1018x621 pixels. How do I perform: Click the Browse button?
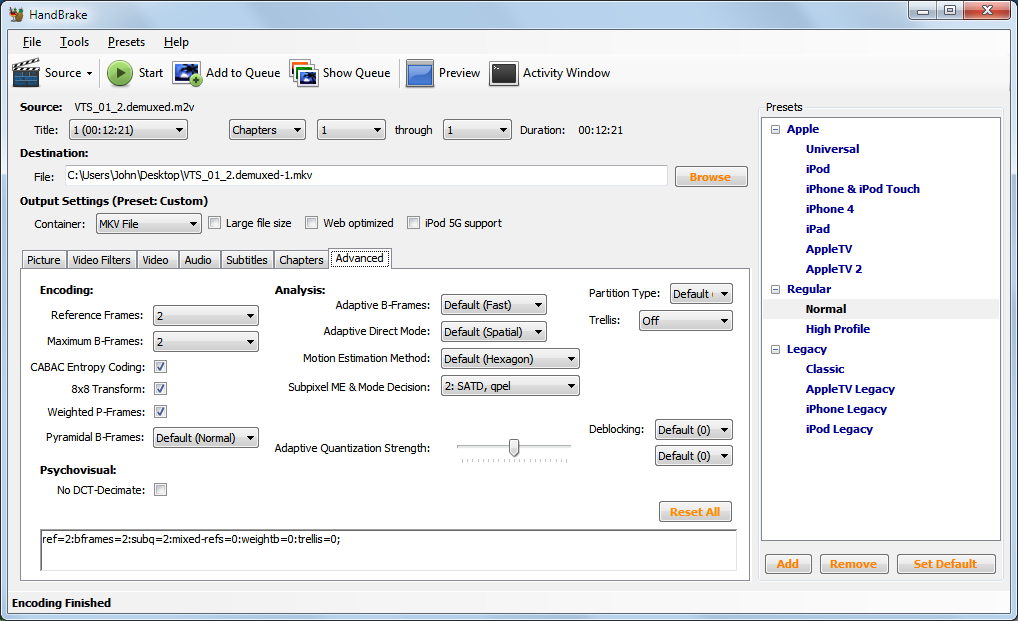pyautogui.click(x=711, y=177)
